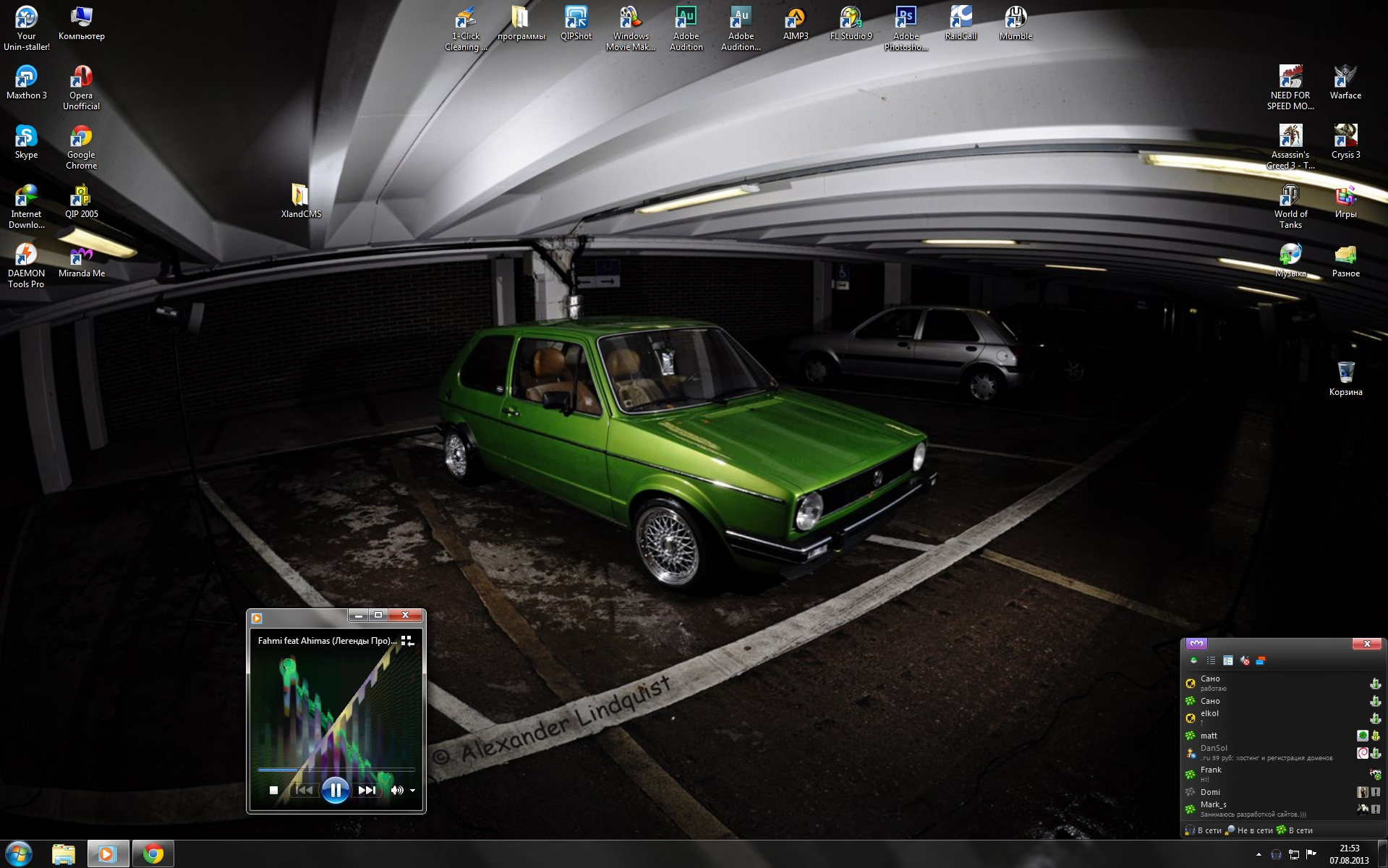This screenshot has height=868, width=1388.
Task: Open the contact Frank in Miranda list
Action: coord(1211,770)
